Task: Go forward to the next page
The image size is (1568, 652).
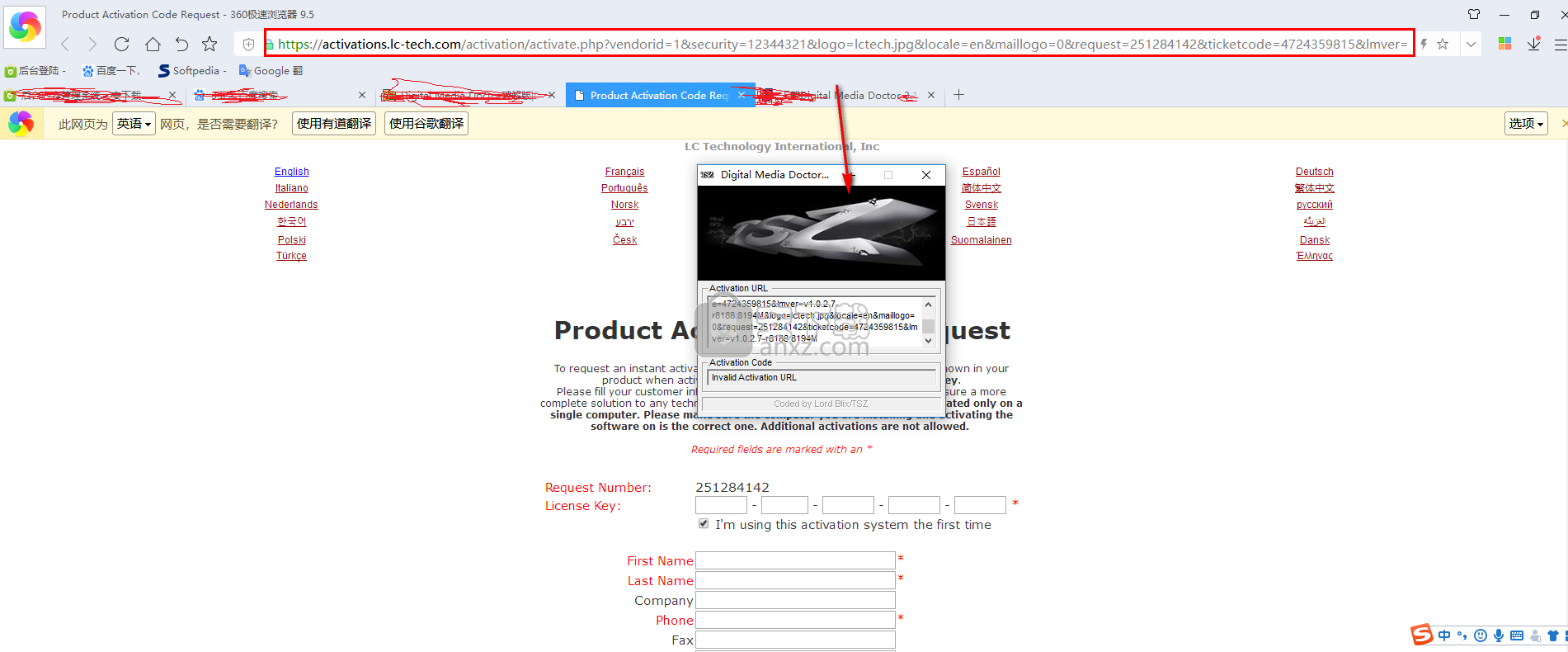Action: (x=92, y=44)
